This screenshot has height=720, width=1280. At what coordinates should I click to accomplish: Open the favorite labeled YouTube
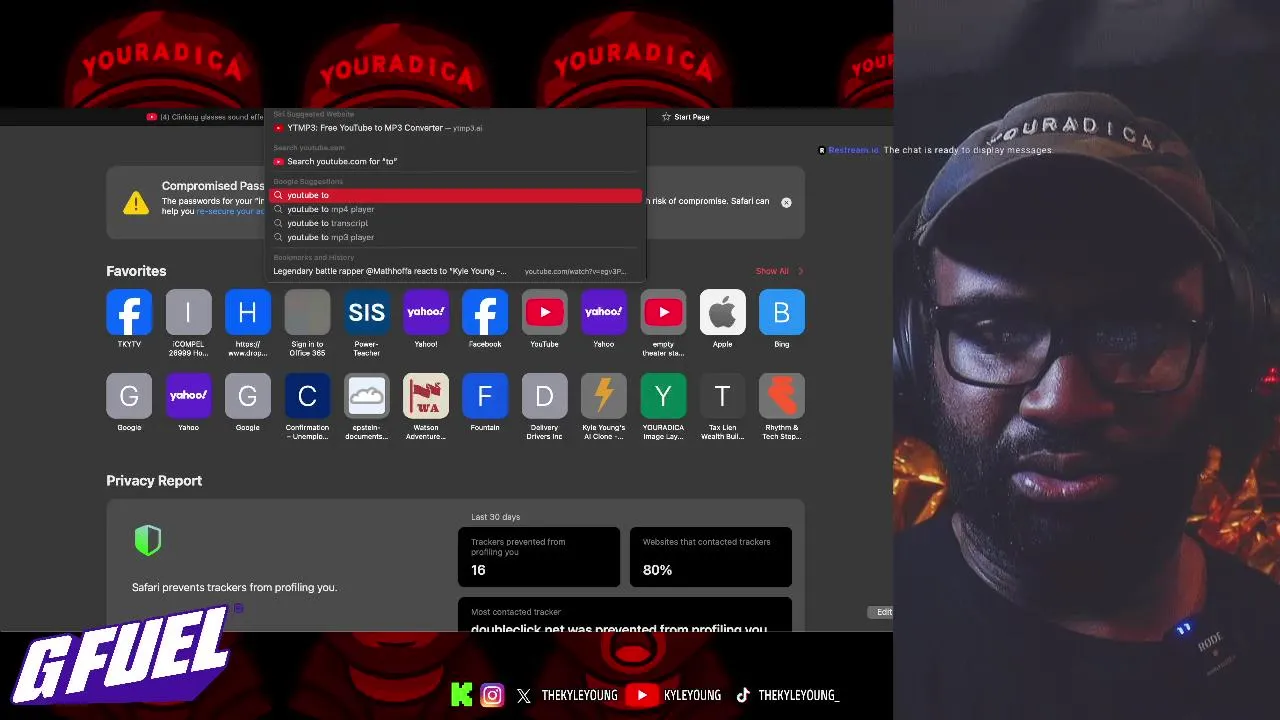pos(544,312)
